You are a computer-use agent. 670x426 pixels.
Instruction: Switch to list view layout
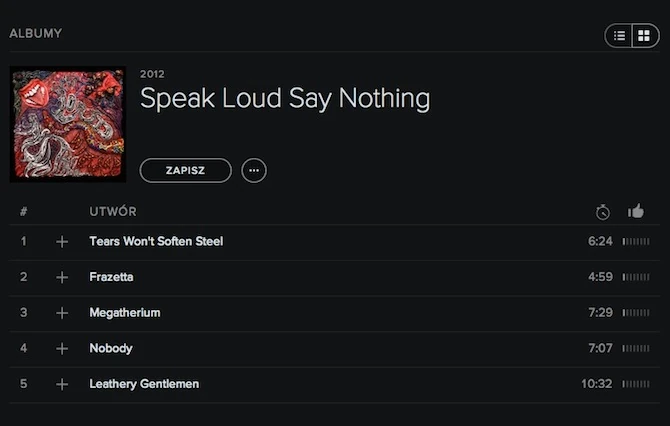coord(619,36)
